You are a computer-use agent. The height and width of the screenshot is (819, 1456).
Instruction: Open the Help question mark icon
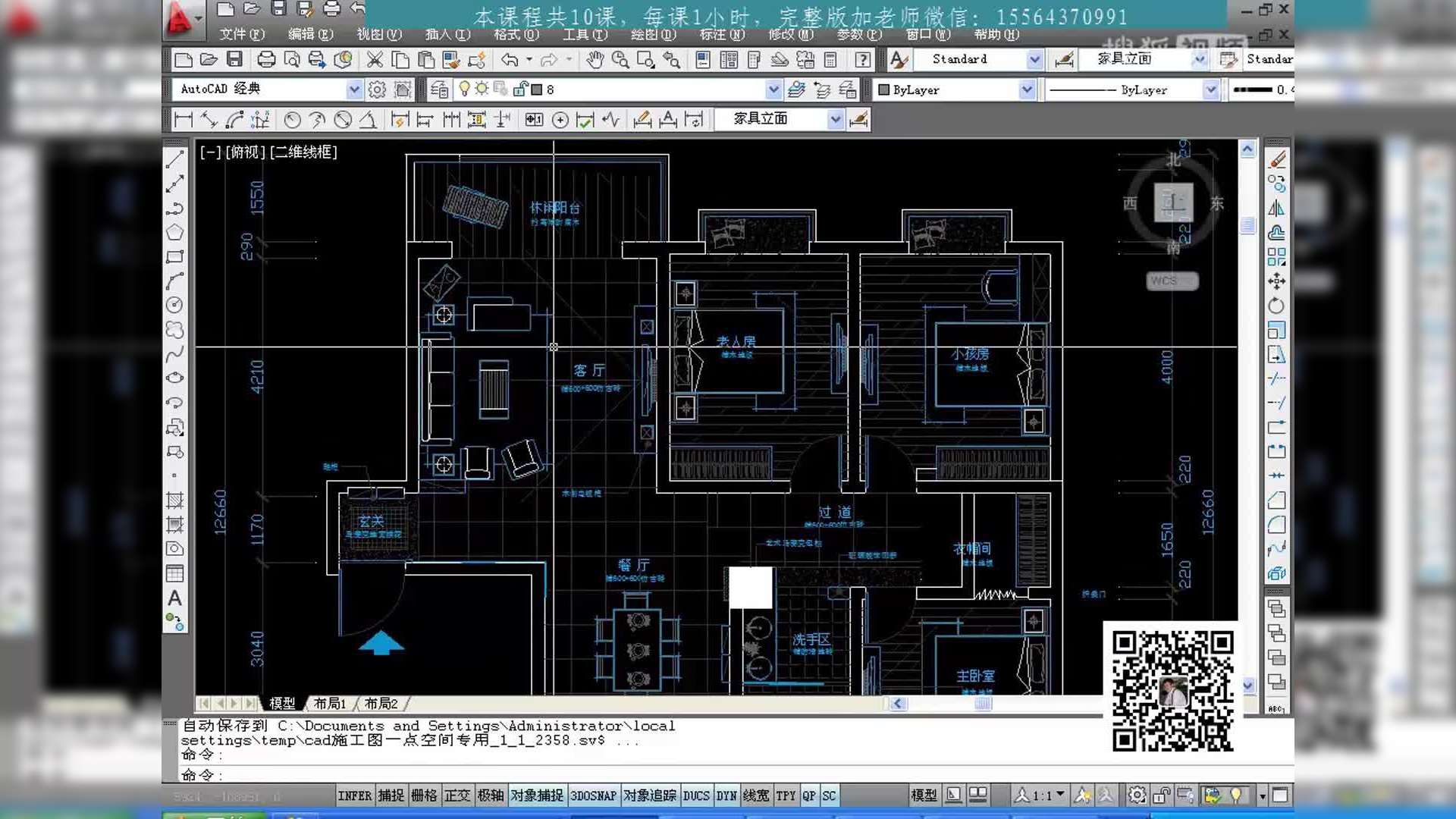[861, 60]
